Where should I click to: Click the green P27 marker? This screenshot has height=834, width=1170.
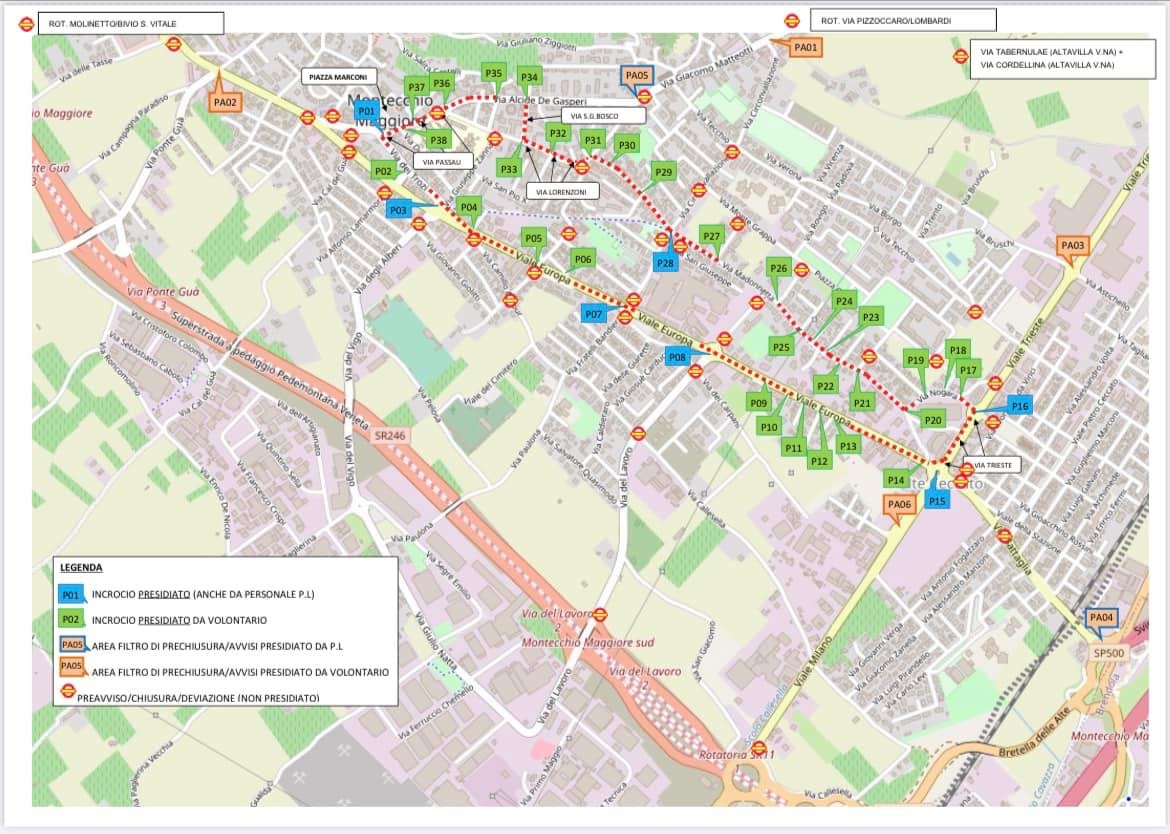click(x=712, y=236)
